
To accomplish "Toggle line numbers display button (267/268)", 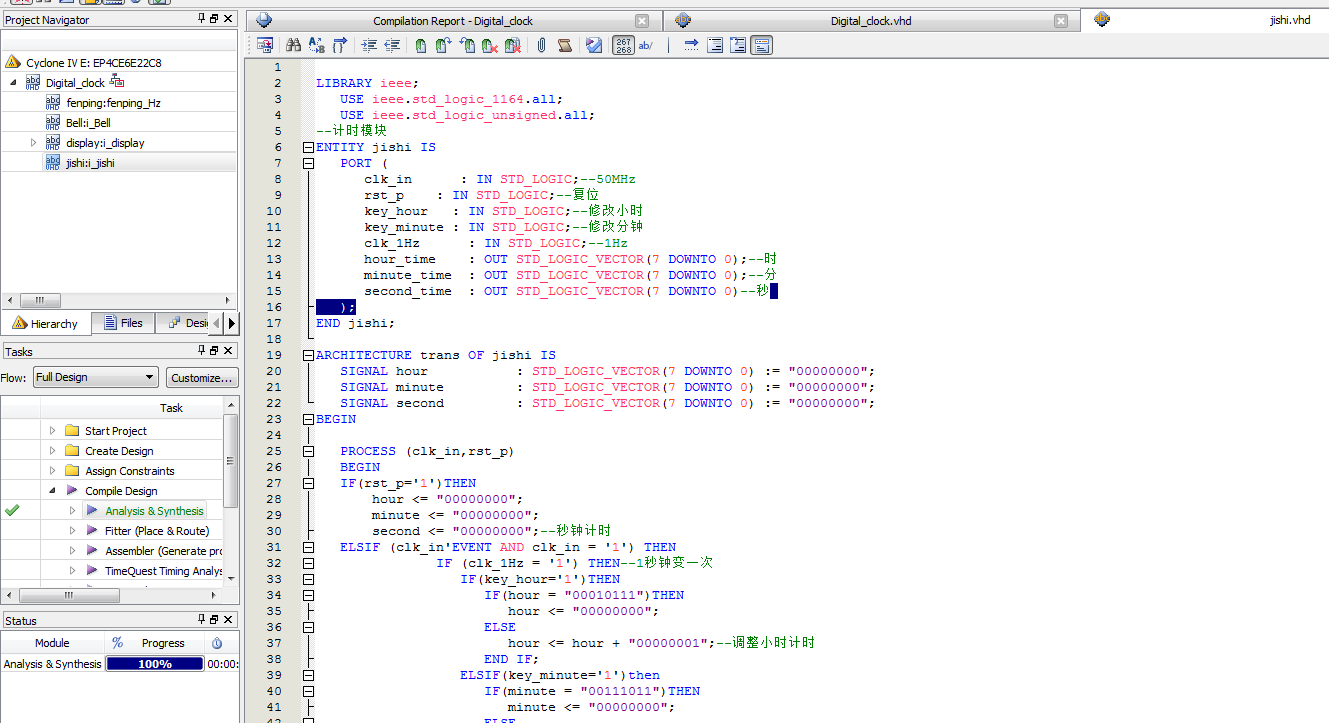I will 623,45.
